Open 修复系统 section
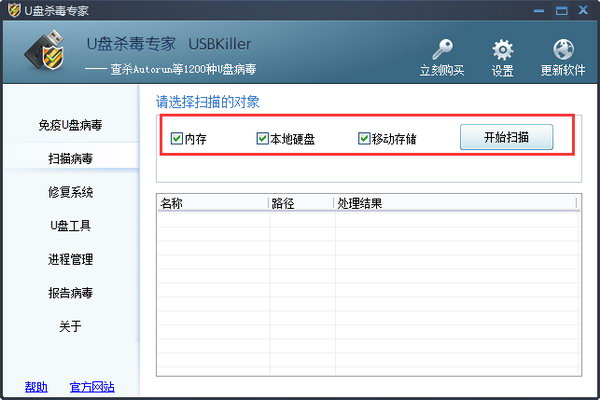 point(70,192)
